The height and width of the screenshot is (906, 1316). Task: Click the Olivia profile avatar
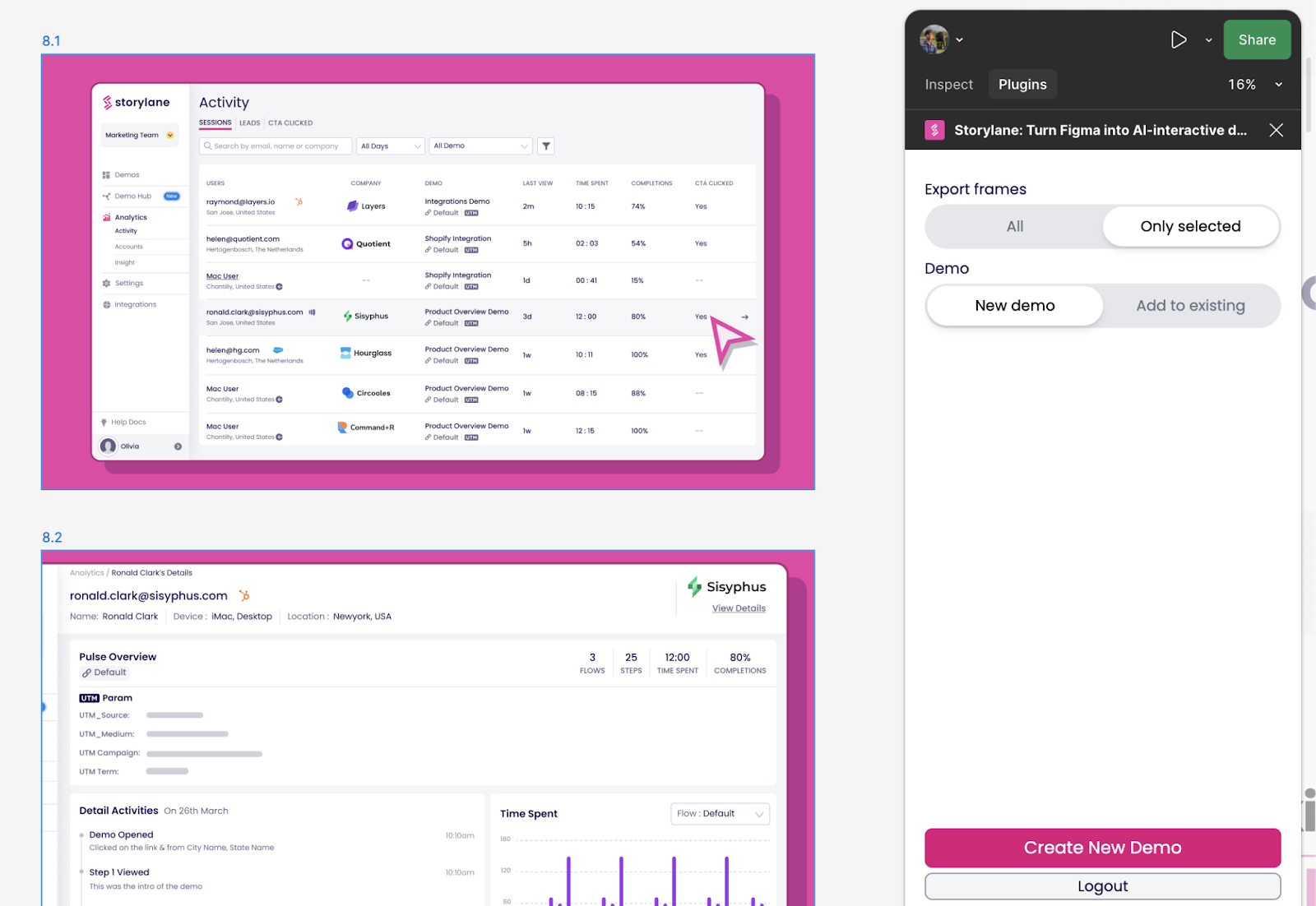coord(108,446)
